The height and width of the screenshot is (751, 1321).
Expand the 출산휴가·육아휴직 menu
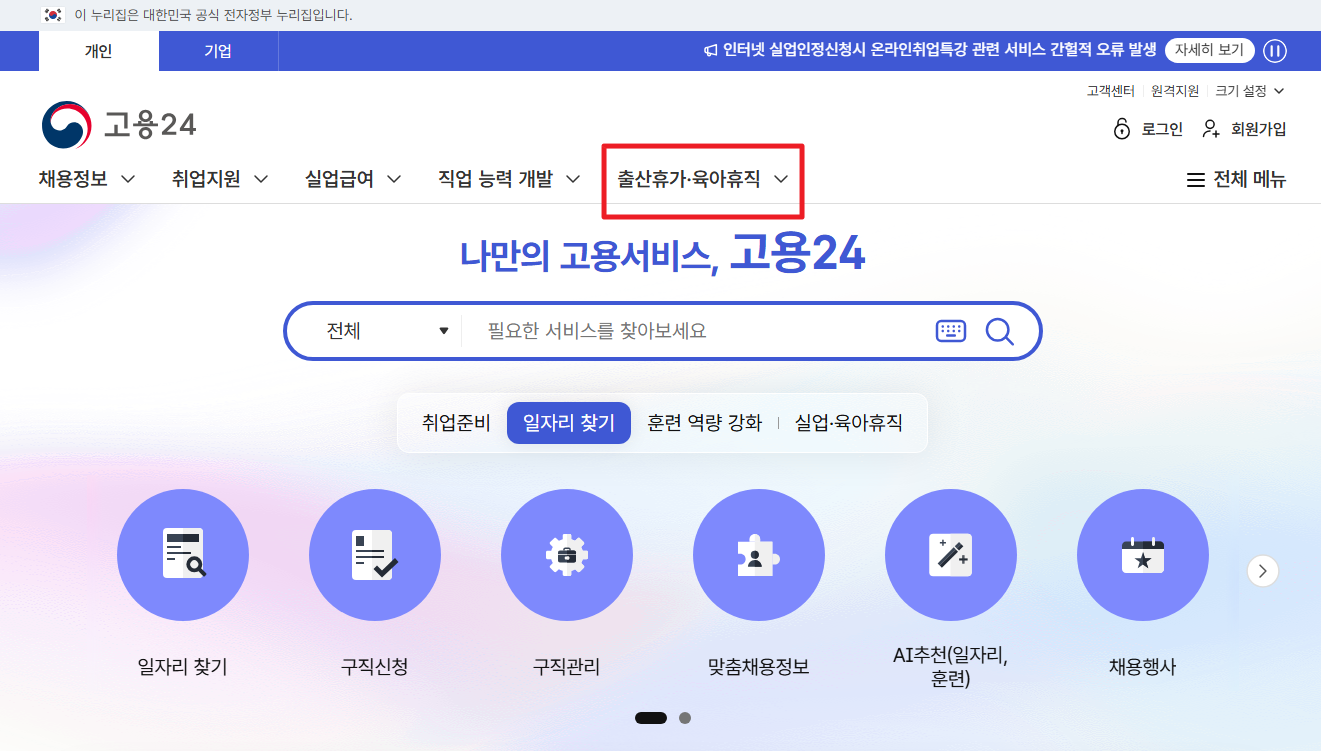point(703,180)
